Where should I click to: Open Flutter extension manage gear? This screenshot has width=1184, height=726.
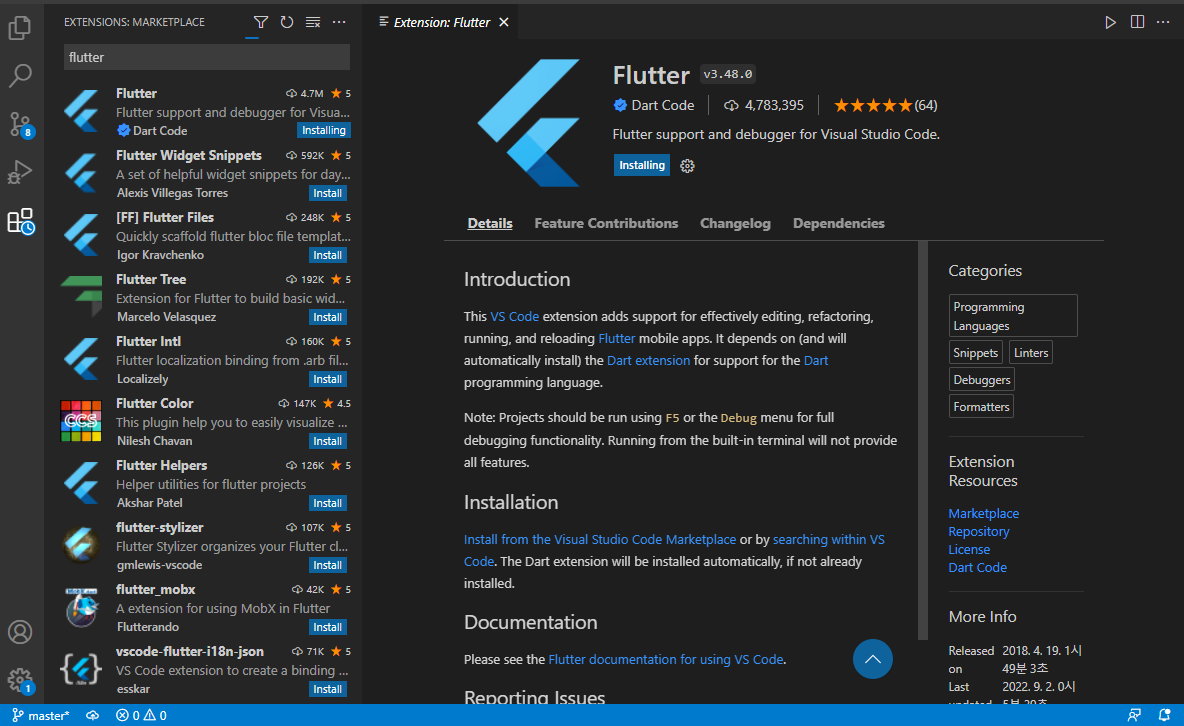[687, 165]
